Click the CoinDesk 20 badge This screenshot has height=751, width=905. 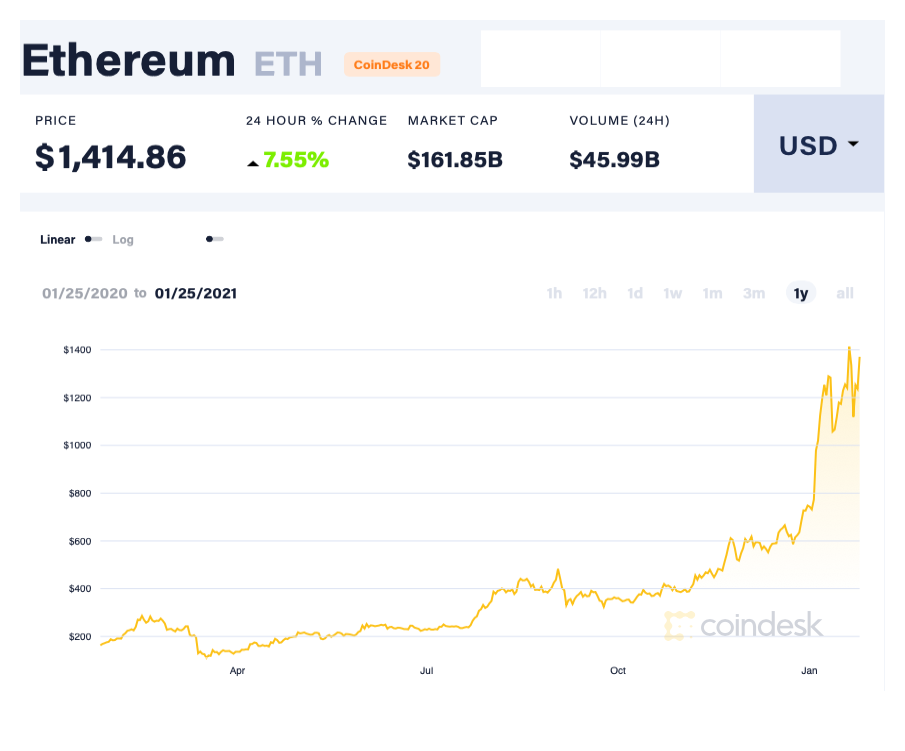tap(392, 65)
